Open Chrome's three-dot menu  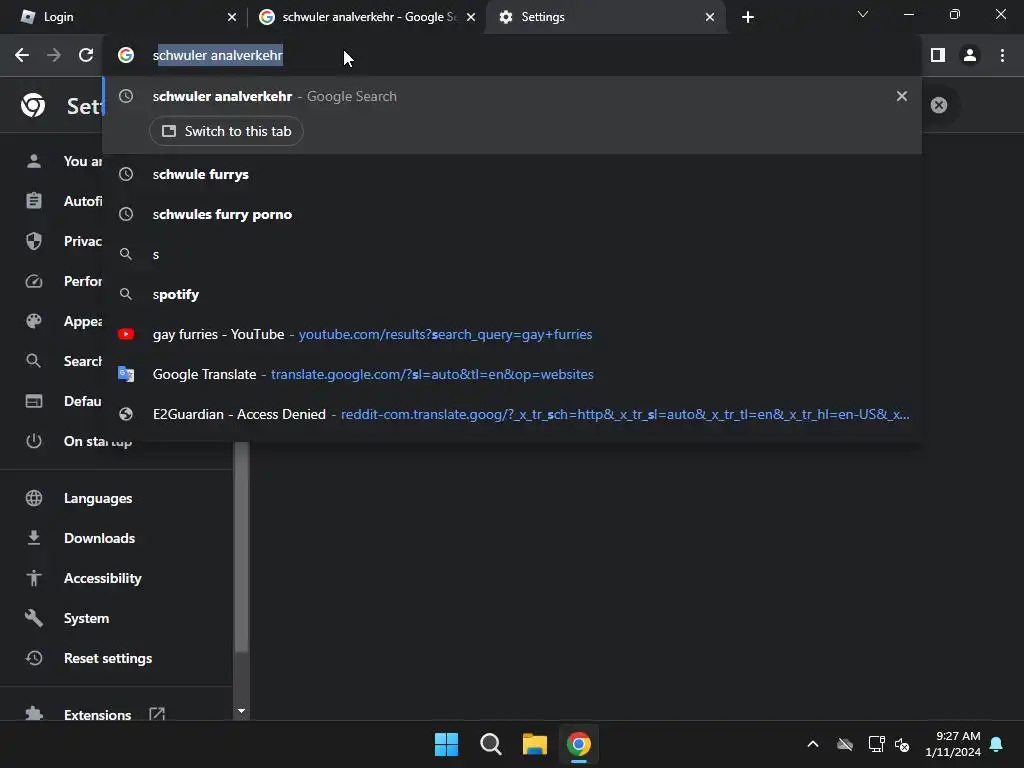pos(1002,56)
